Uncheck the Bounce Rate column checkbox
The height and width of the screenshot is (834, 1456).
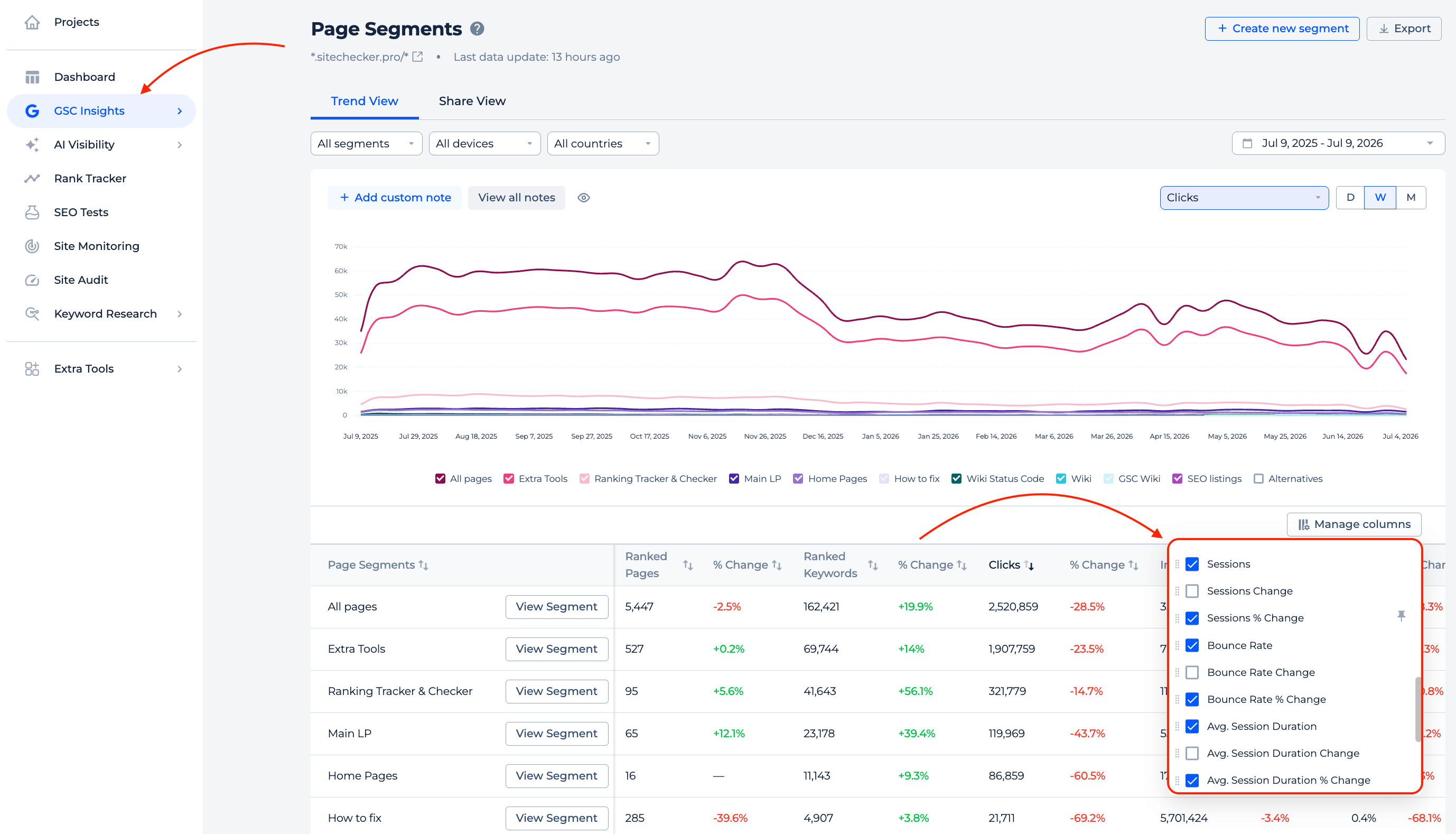pyautogui.click(x=1192, y=645)
